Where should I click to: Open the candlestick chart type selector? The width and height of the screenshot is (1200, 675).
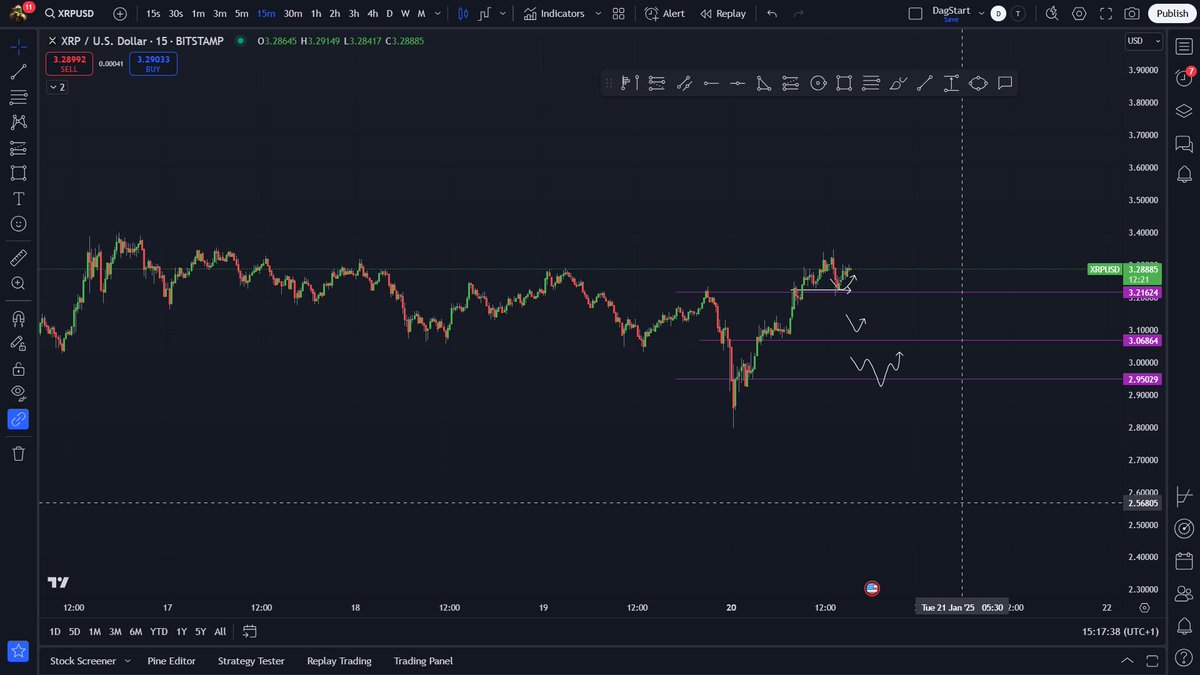click(462, 14)
